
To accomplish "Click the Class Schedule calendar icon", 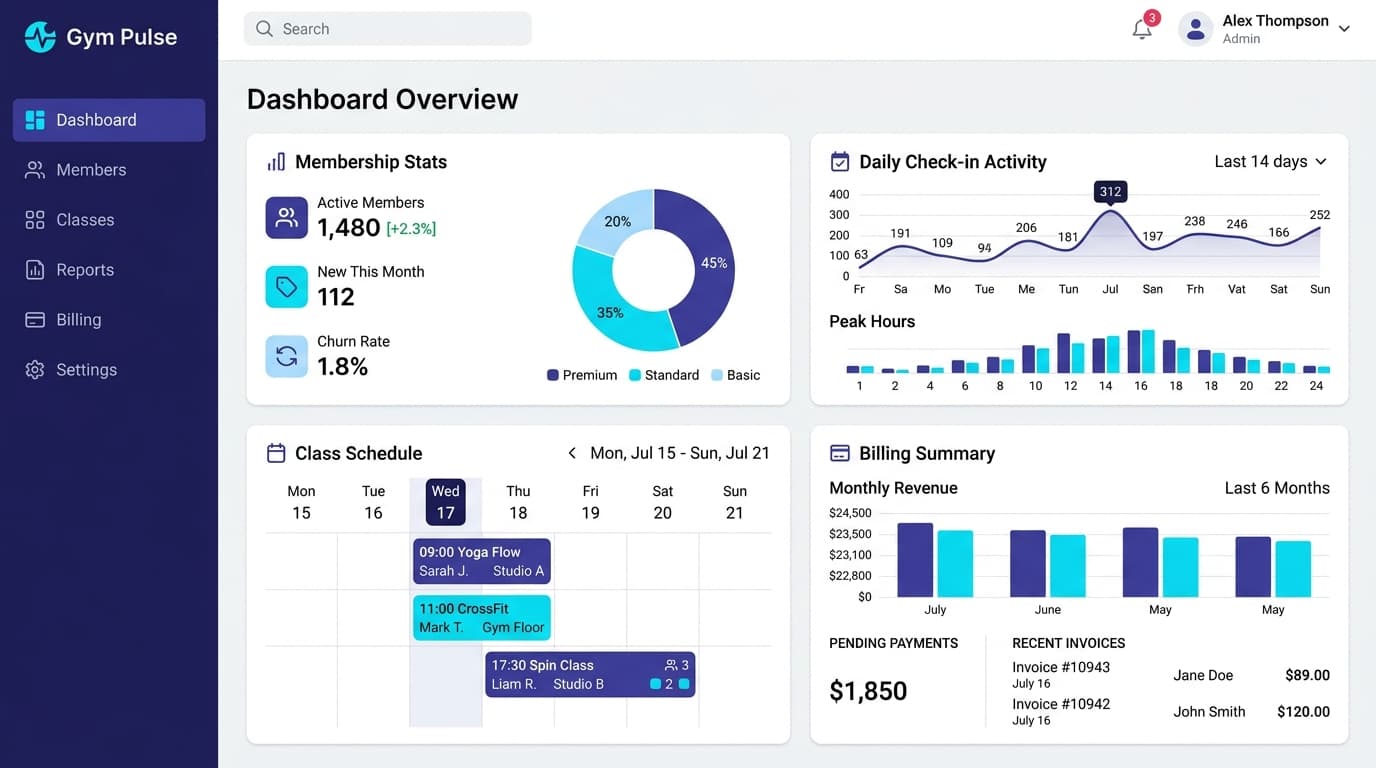I will (x=276, y=453).
